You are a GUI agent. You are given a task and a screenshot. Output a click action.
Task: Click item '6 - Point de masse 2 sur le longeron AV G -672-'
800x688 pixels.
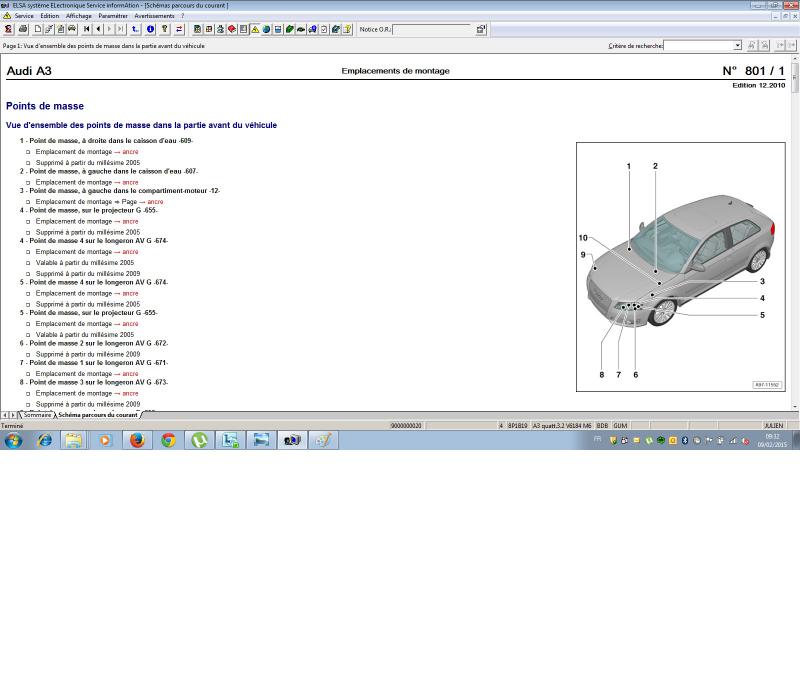(94, 343)
